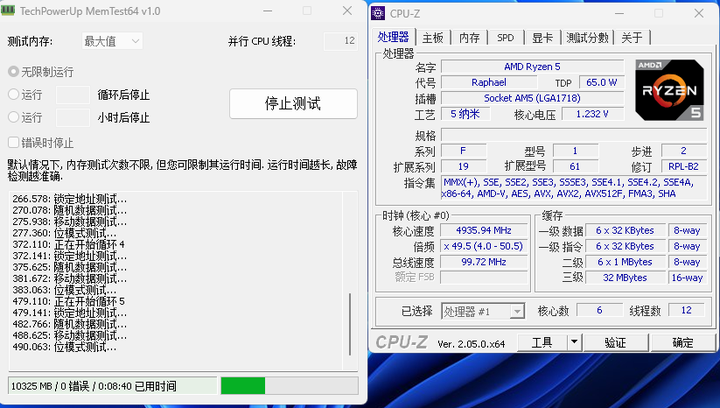Open the 测试内存 最大值 dropdown
The width and height of the screenshot is (720, 408).
[x=112, y=41]
